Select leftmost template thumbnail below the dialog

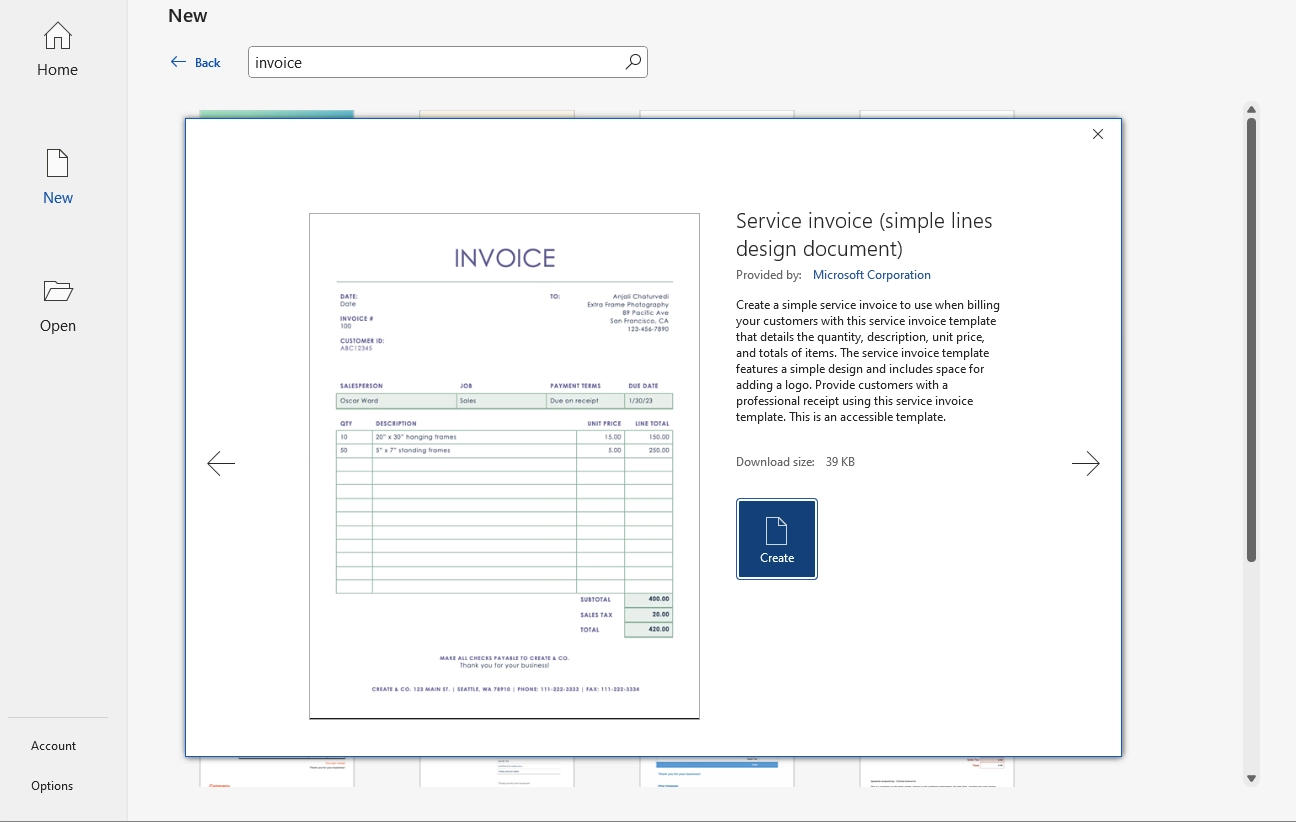pyautogui.click(x=277, y=771)
